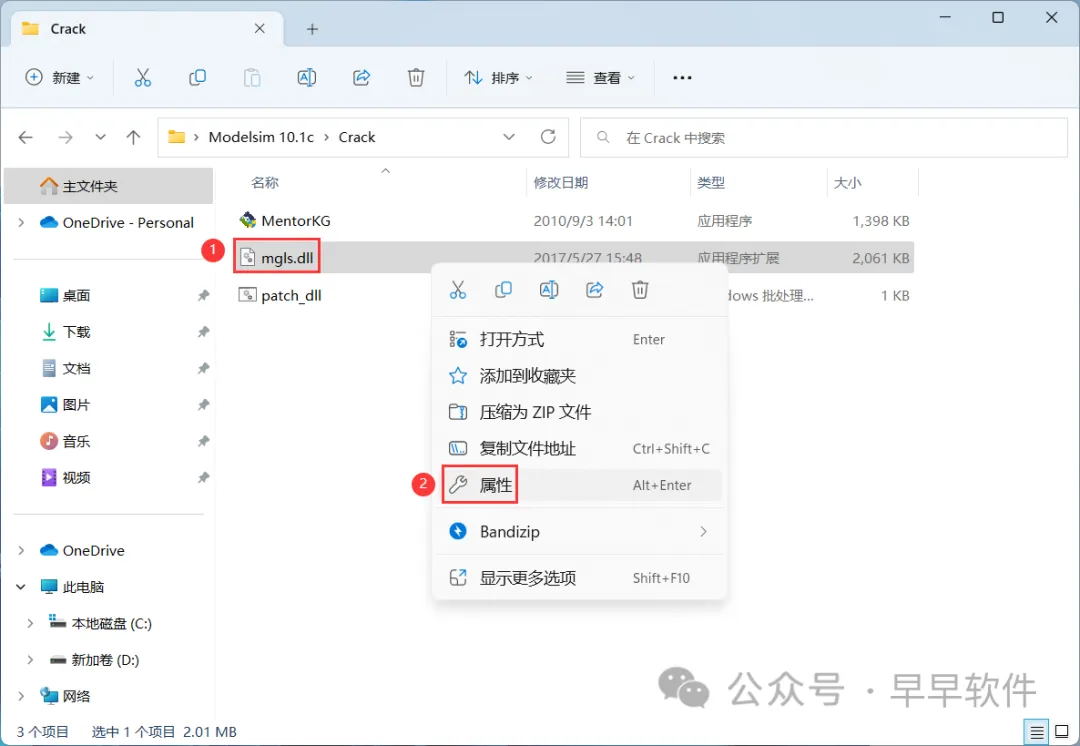The height and width of the screenshot is (746, 1080).
Task: Select OneDrive - Personal in the sidebar
Action: point(117,222)
